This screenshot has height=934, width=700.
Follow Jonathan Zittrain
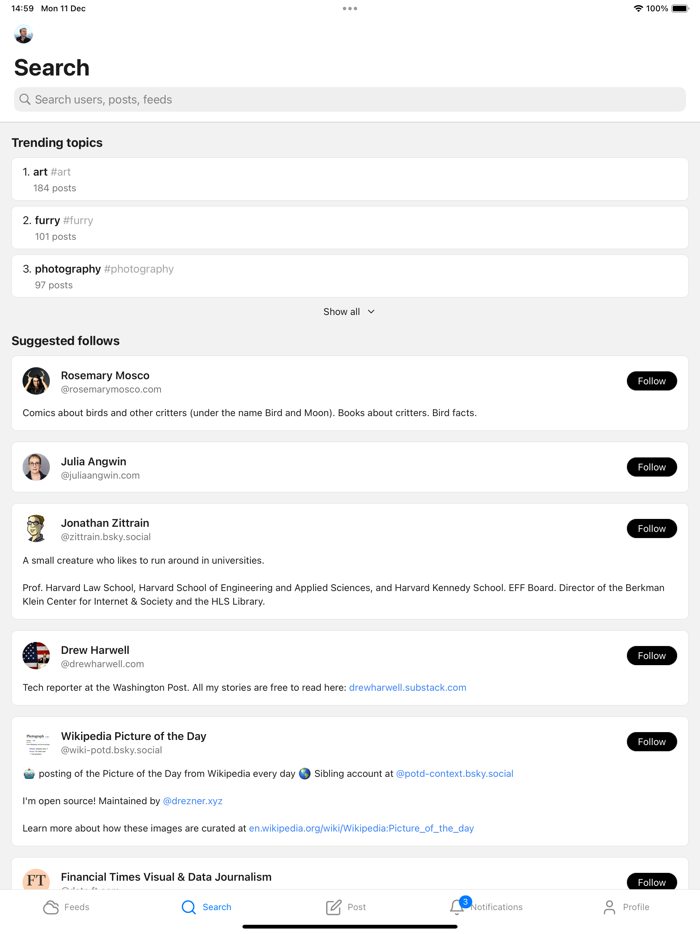651,528
